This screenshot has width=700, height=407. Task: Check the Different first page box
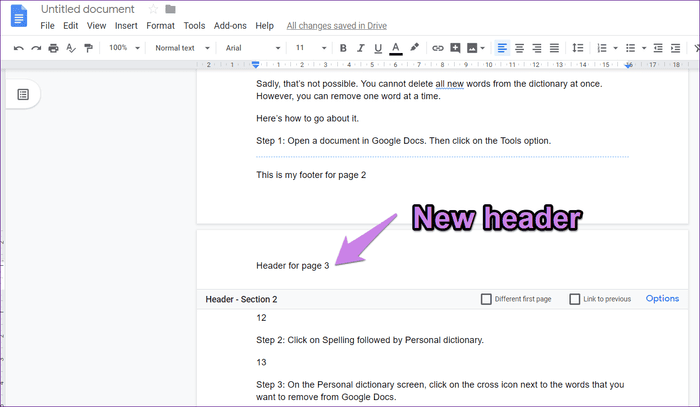coord(486,299)
